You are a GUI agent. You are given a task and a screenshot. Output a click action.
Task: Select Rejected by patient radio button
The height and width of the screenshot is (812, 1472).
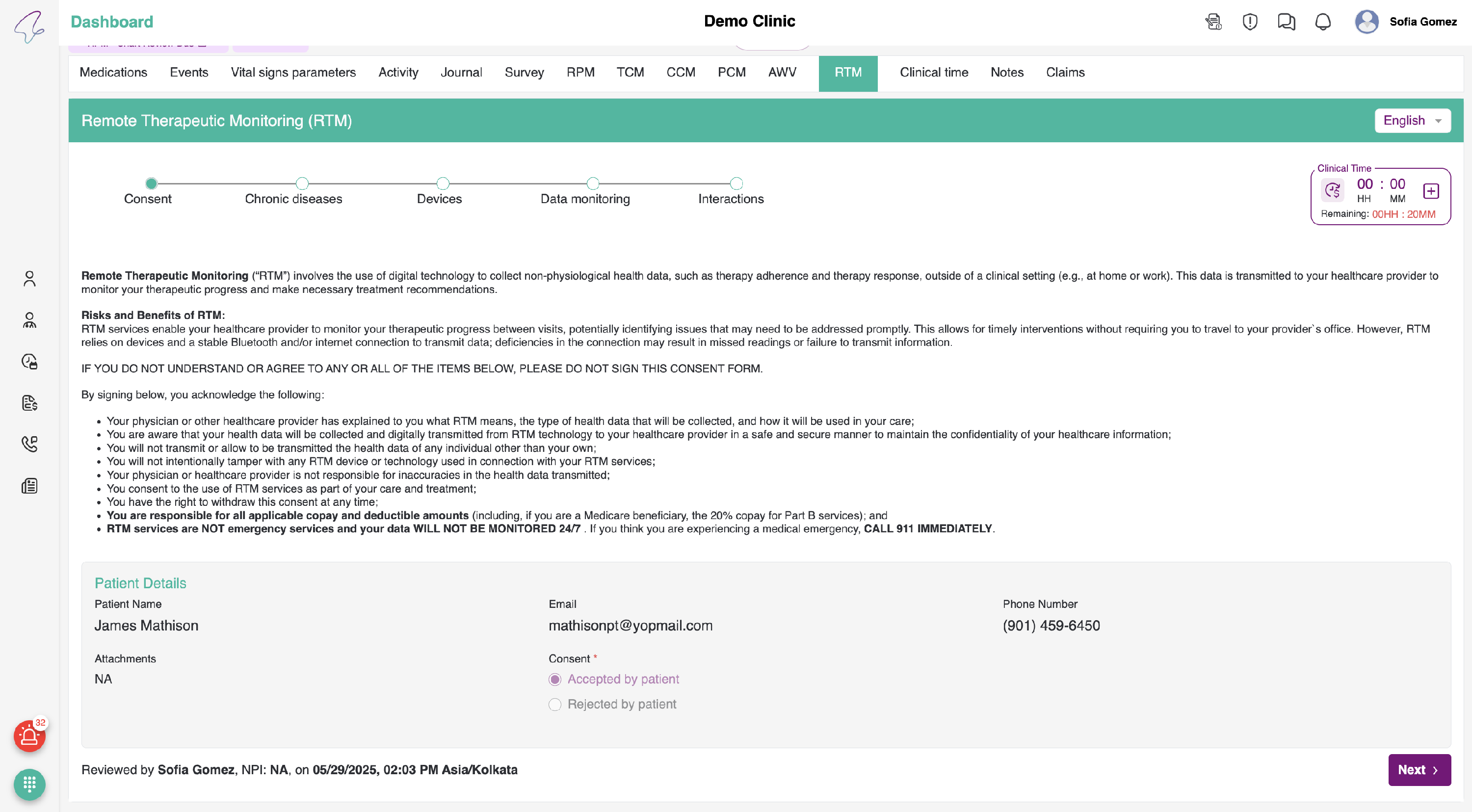pyautogui.click(x=555, y=705)
